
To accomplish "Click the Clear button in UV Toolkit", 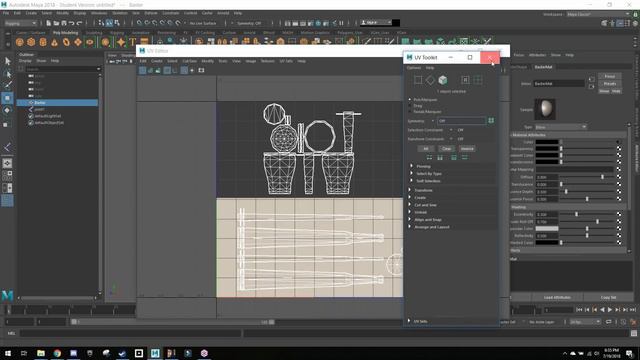I will click(x=447, y=149).
